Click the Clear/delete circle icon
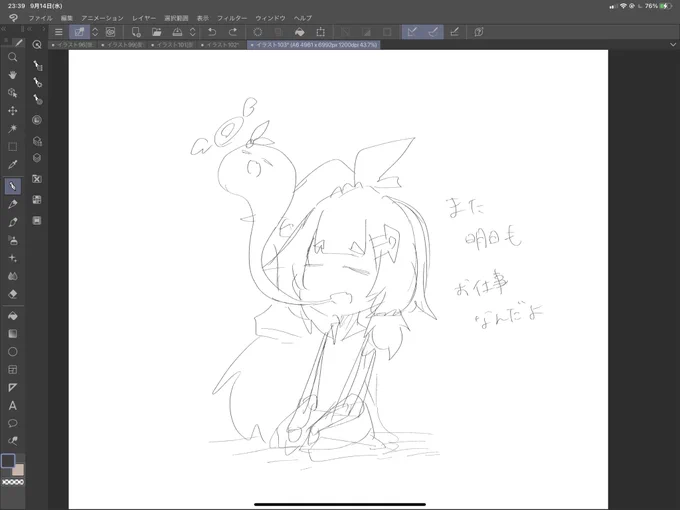680x510 pixels. [x=258, y=32]
